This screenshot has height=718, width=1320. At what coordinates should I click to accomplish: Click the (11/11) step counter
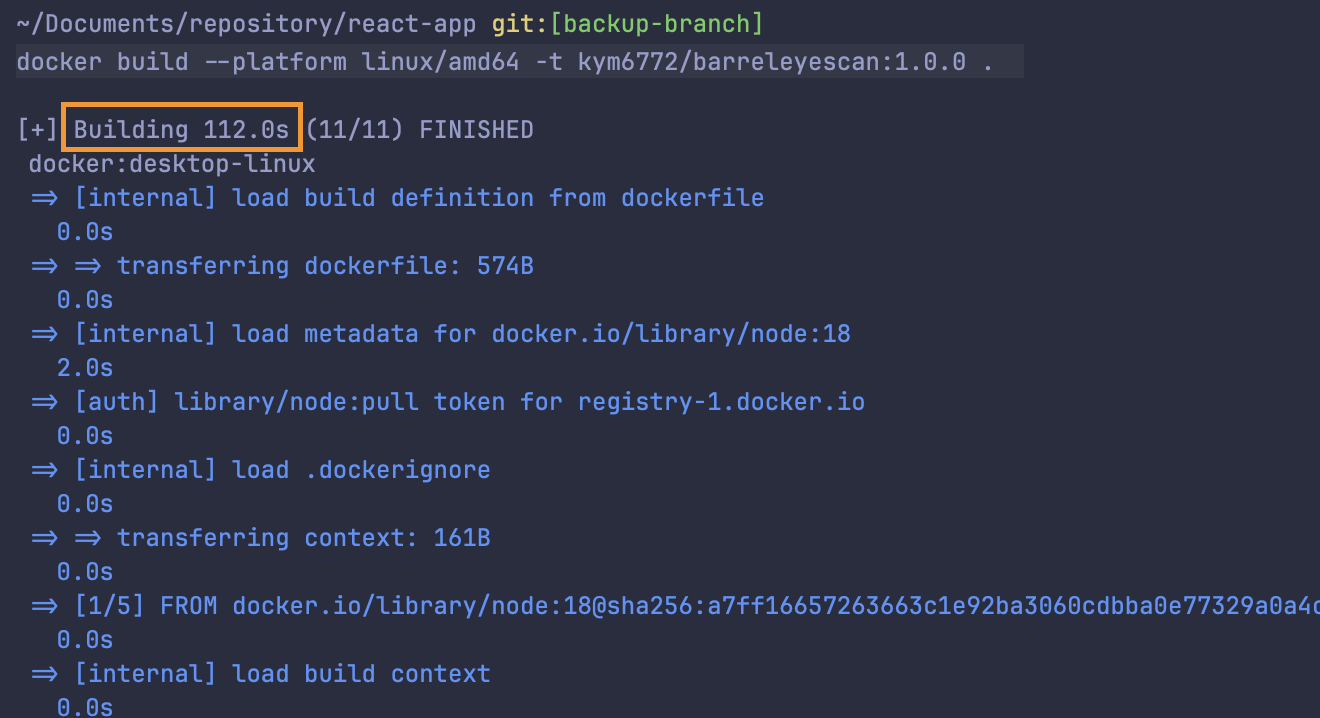354,130
